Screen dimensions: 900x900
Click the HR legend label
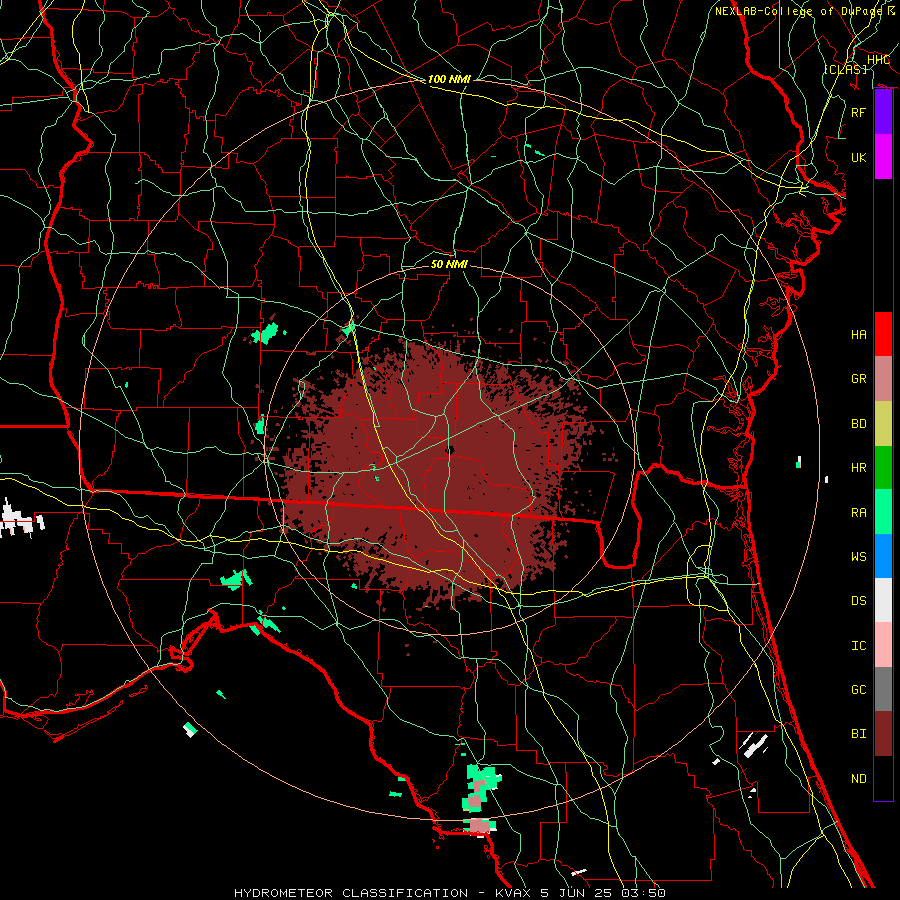click(859, 468)
